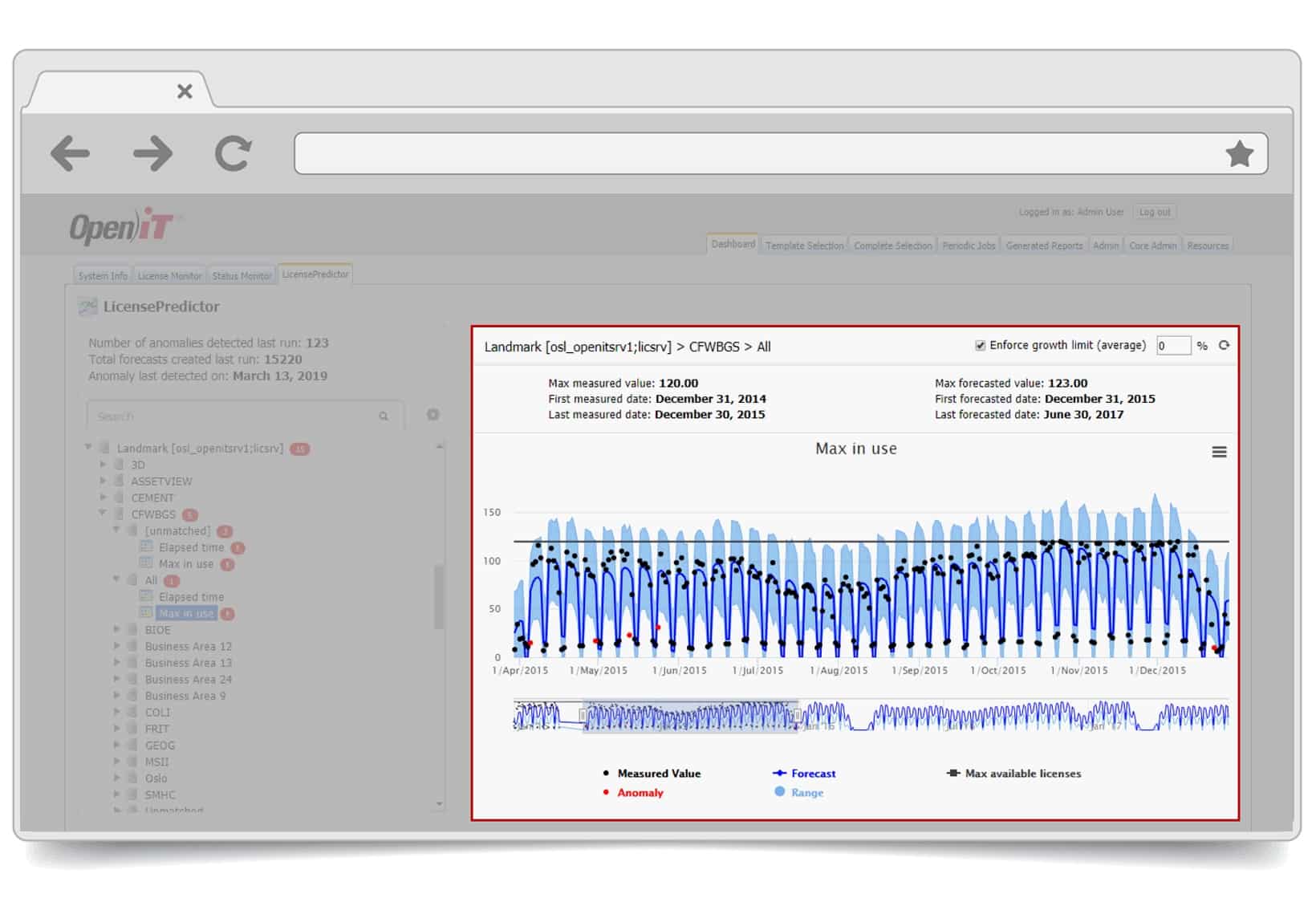Click the chart icon beside Elapsed time under All
The height and width of the screenshot is (906, 1316).
(146, 596)
